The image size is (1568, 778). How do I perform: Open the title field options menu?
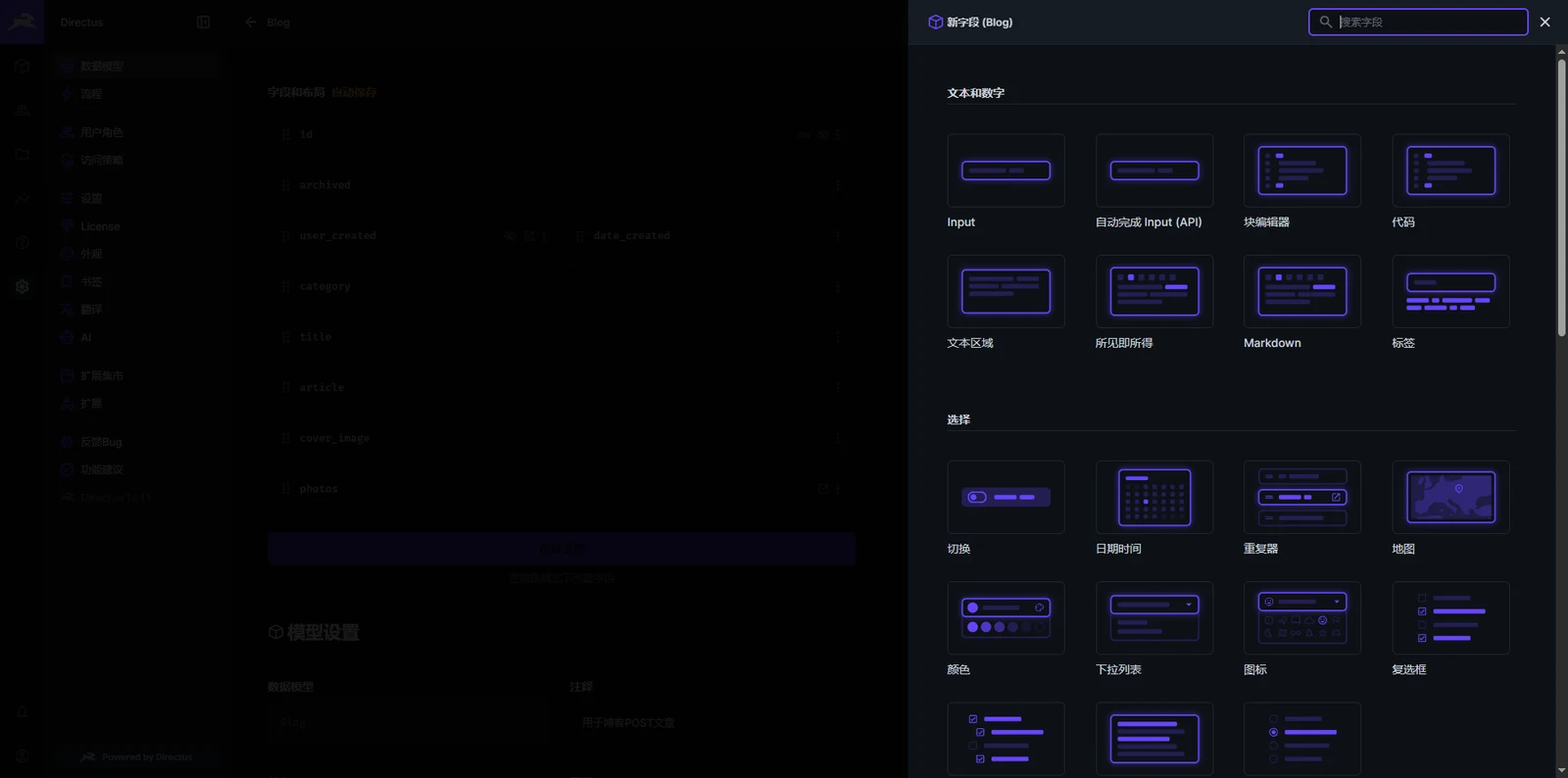[838, 337]
